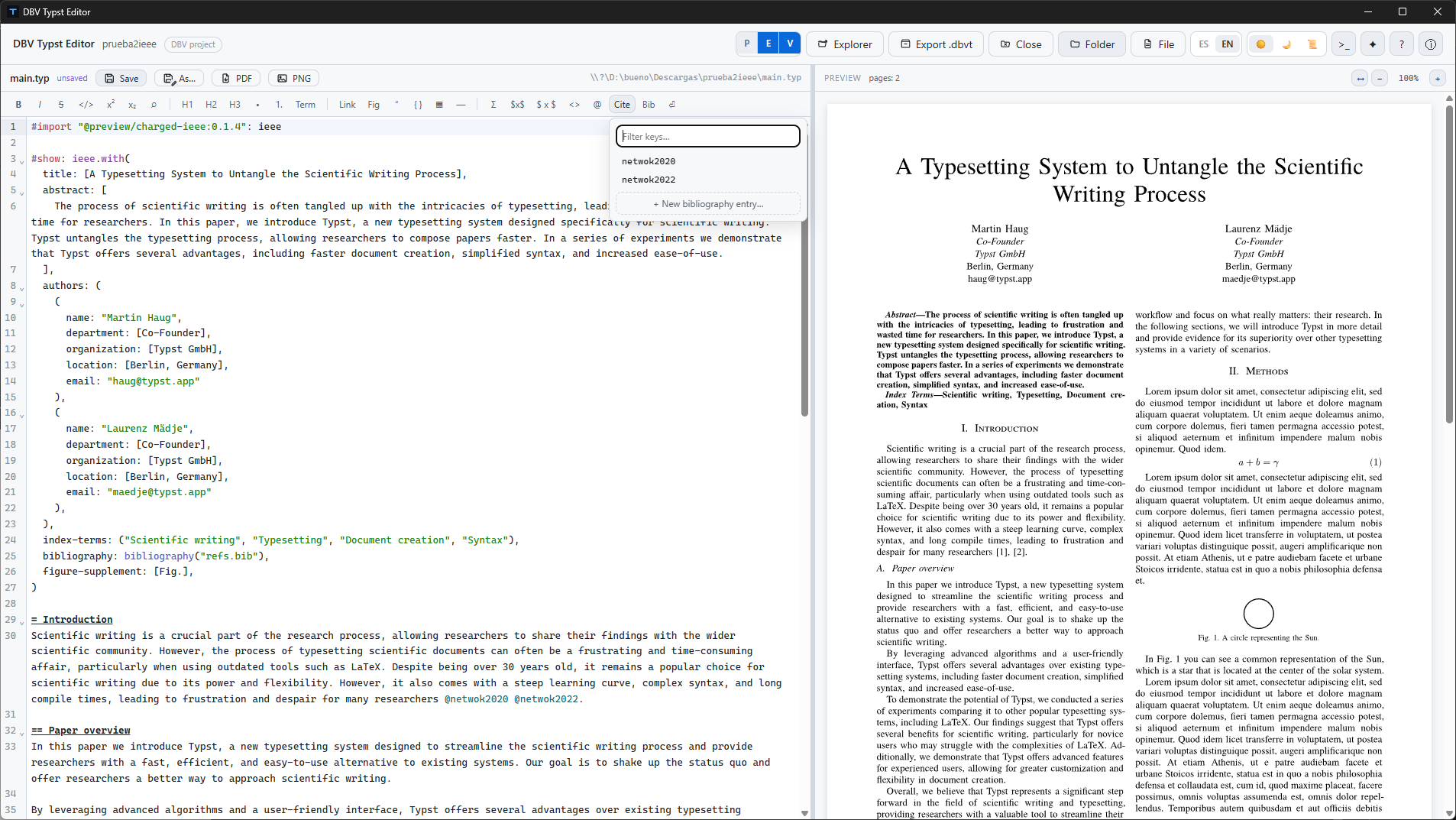Image resolution: width=1456 pixels, height=820 pixels.
Task: Collapse the fold arrow at line 29
Action: pyautogui.click(x=22, y=622)
